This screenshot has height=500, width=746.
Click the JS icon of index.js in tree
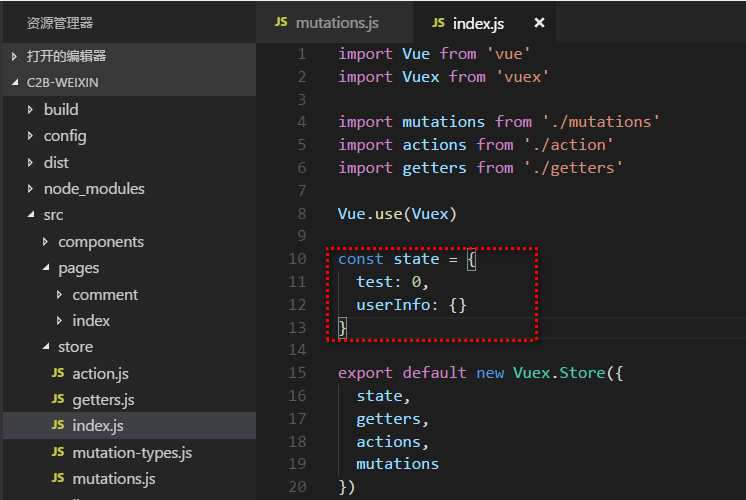(x=58, y=425)
